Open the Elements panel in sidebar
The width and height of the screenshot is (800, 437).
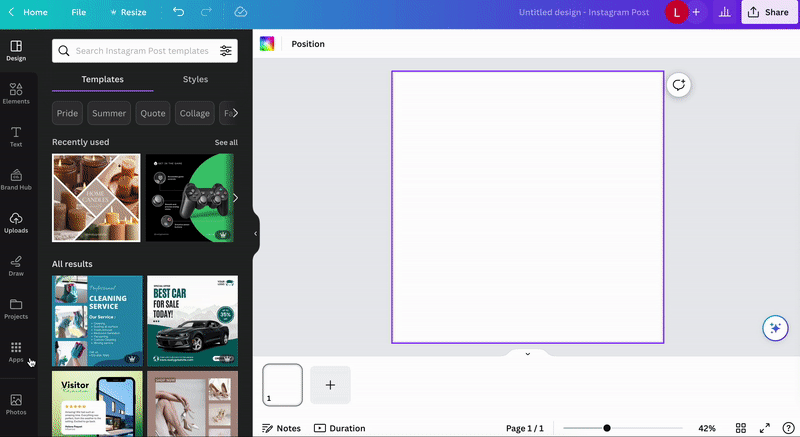16,93
